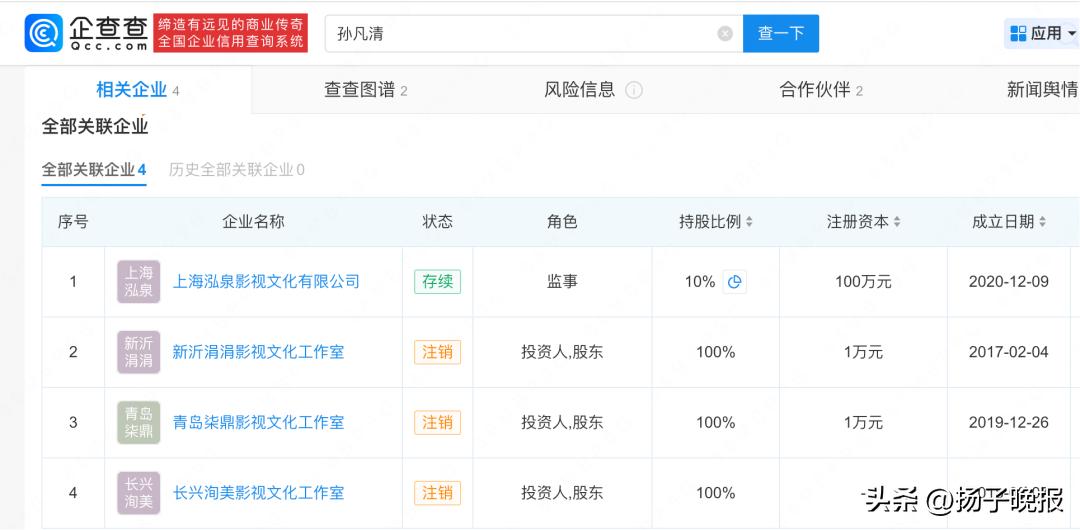Viewport: 1080px width, 530px height.
Task: Clear the search box with the X icon
Action: [x=725, y=34]
